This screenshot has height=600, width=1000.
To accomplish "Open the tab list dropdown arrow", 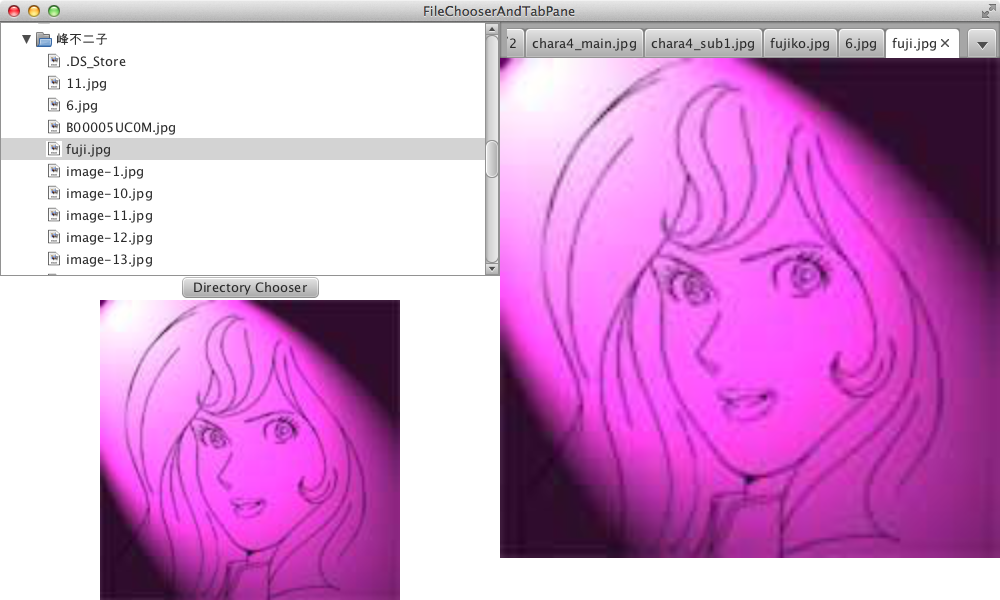I will pyautogui.click(x=982, y=44).
